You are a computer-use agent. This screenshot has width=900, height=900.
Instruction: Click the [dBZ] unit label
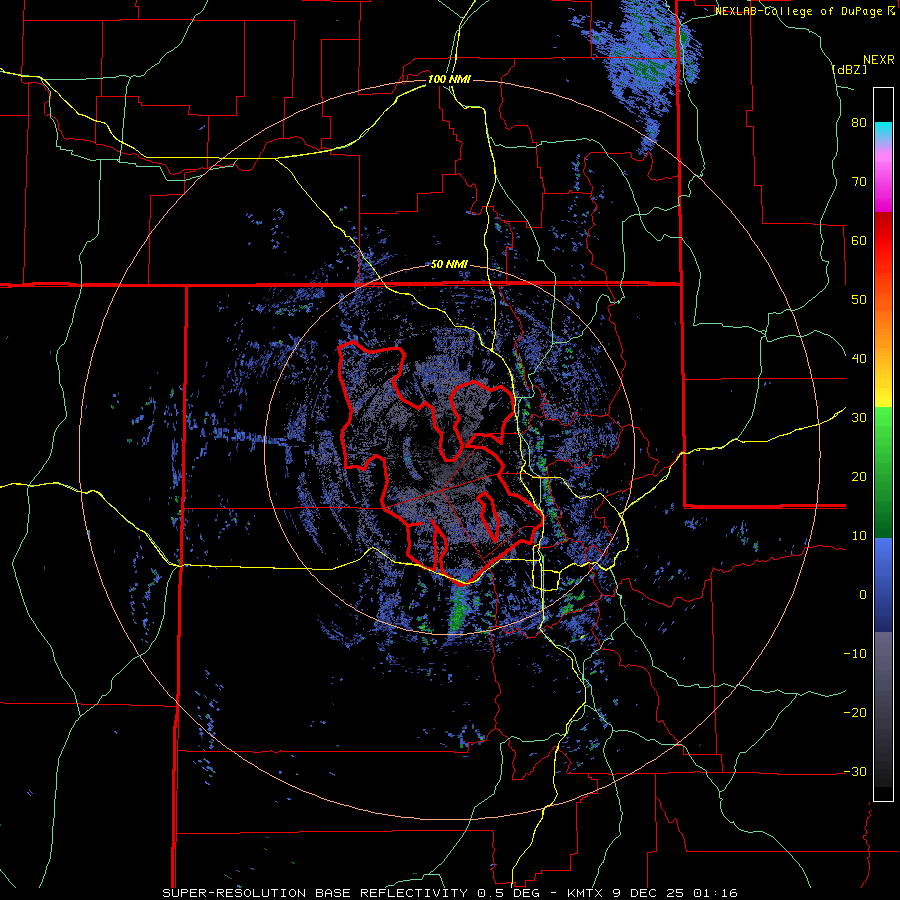(x=849, y=69)
